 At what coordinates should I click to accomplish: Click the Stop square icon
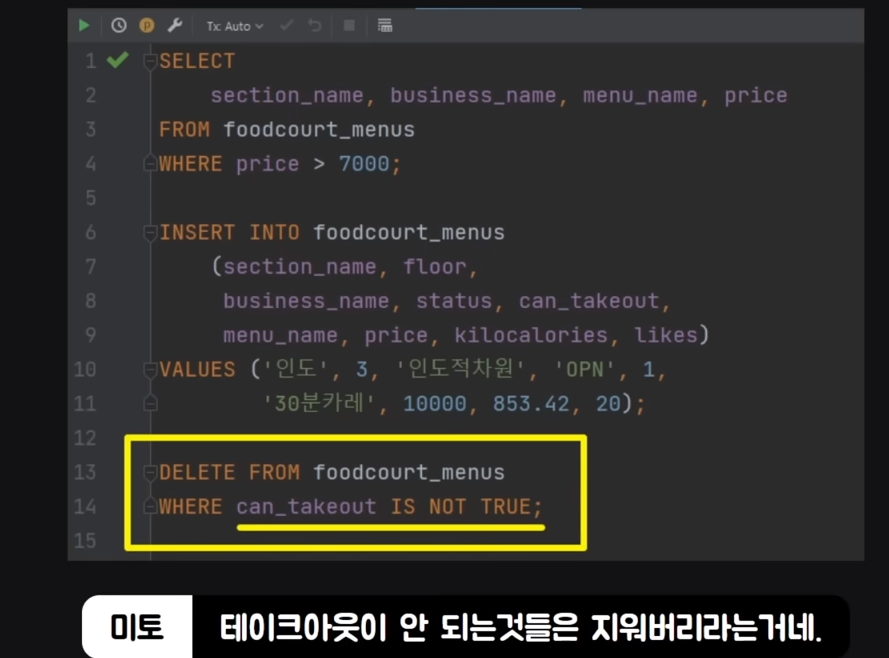coord(349,26)
